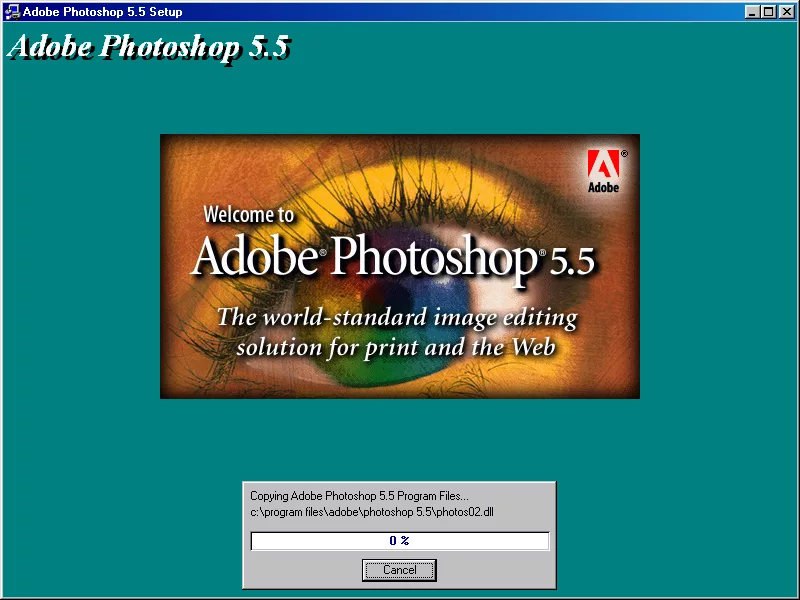Click the 0% installation progress bar
Image resolution: width=800 pixels, height=600 pixels.
(x=400, y=541)
